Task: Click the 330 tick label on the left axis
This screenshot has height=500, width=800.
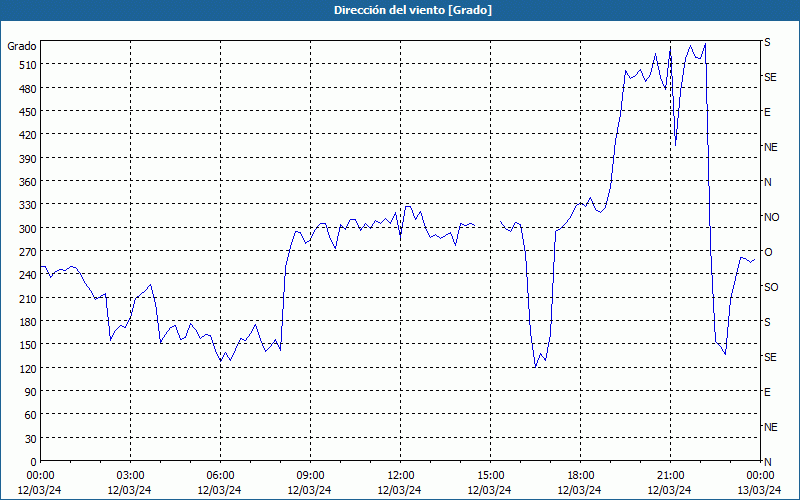Action: click(28, 205)
